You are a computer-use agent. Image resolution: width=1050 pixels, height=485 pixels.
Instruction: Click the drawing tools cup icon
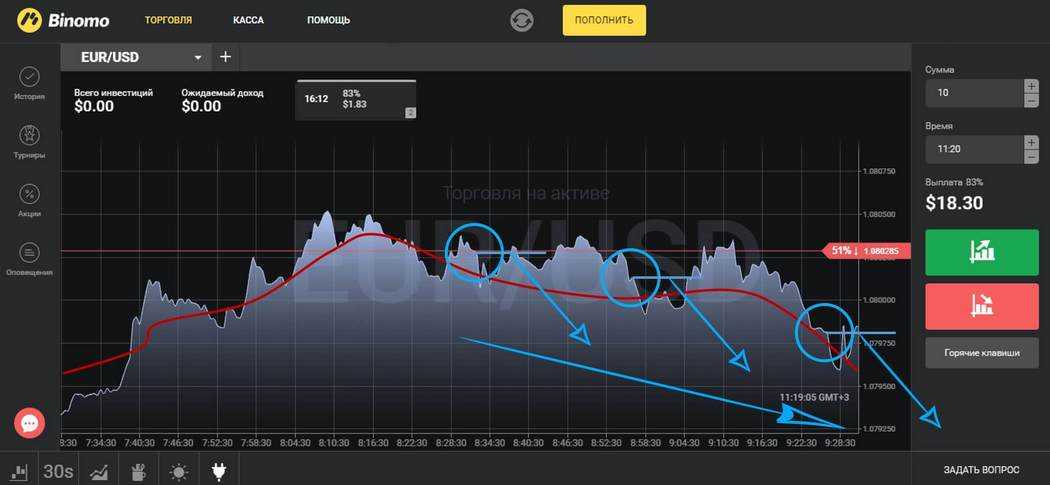[139, 471]
